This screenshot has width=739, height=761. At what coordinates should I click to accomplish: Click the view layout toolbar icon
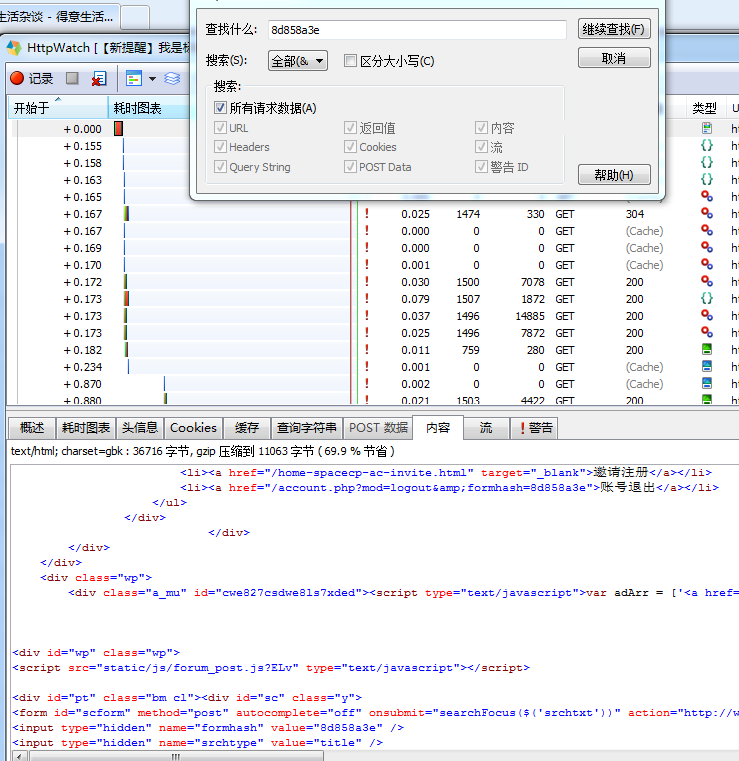[133, 78]
